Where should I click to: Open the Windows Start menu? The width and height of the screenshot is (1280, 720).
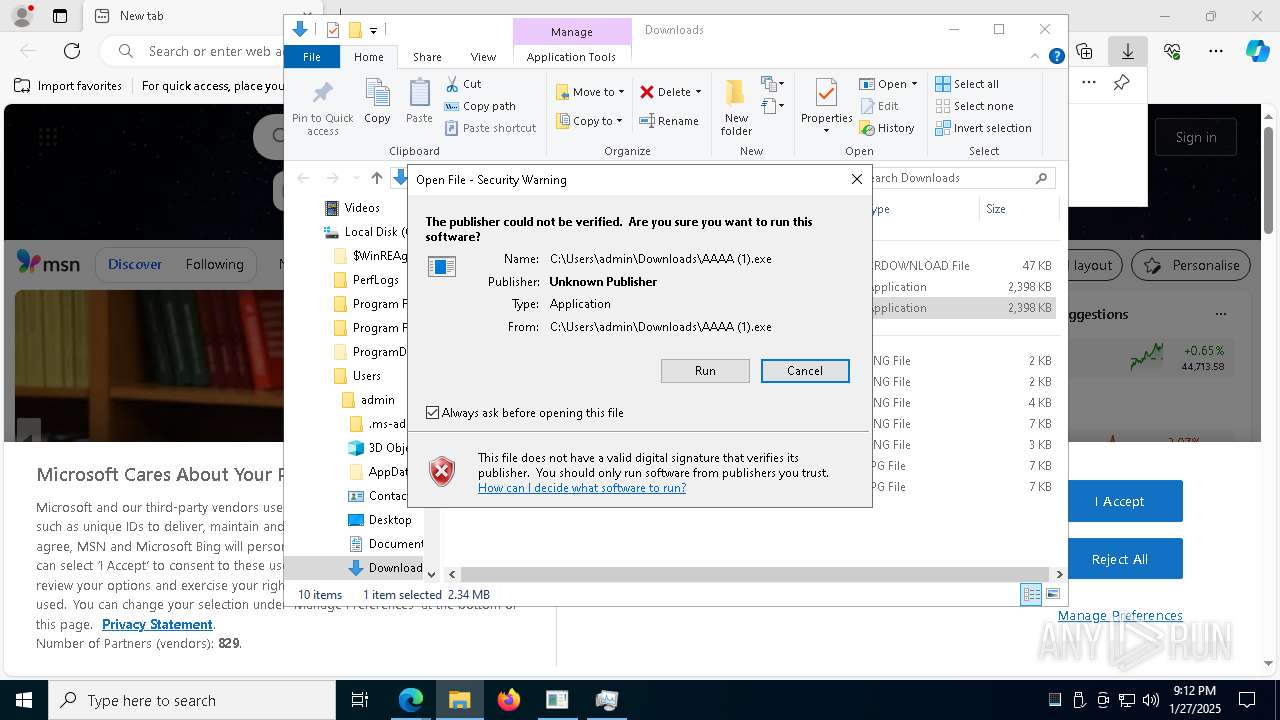pos(23,700)
